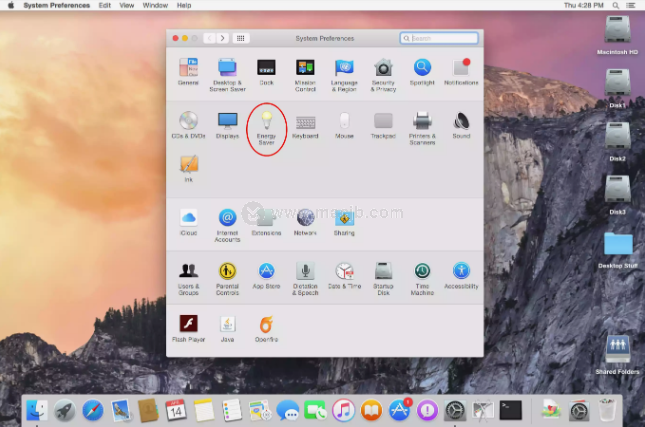Select the Desktop Stuff folder
Image resolution: width=645 pixels, height=427 pixels.
tap(618, 250)
